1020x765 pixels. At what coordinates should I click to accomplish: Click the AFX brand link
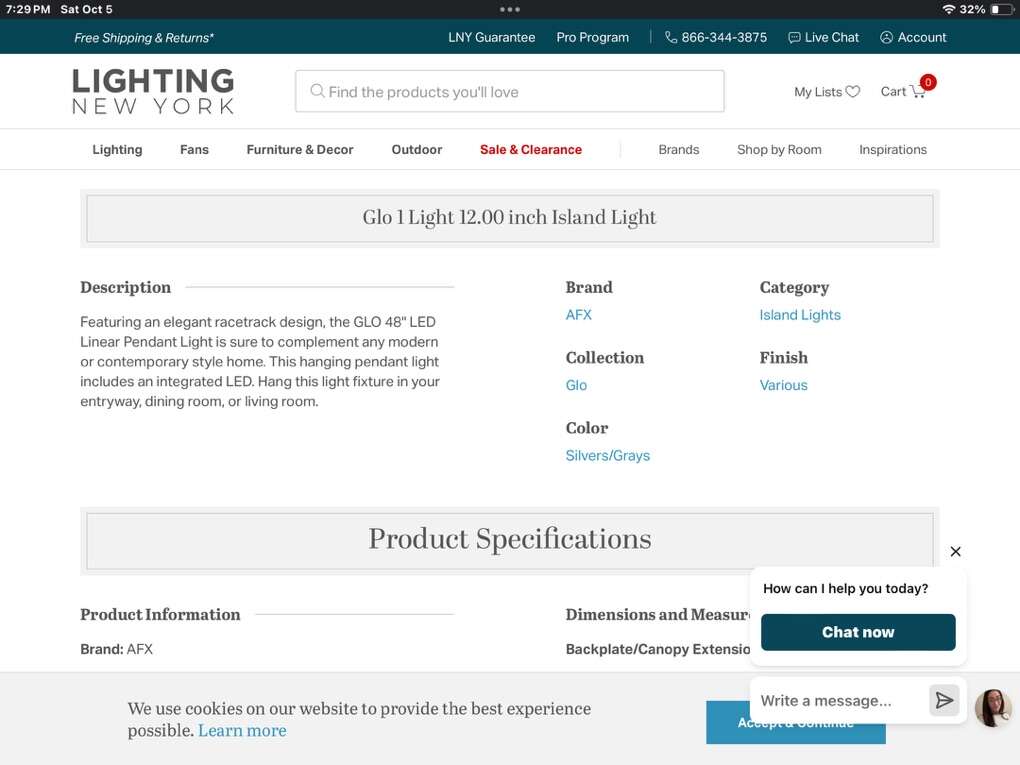[x=578, y=315]
